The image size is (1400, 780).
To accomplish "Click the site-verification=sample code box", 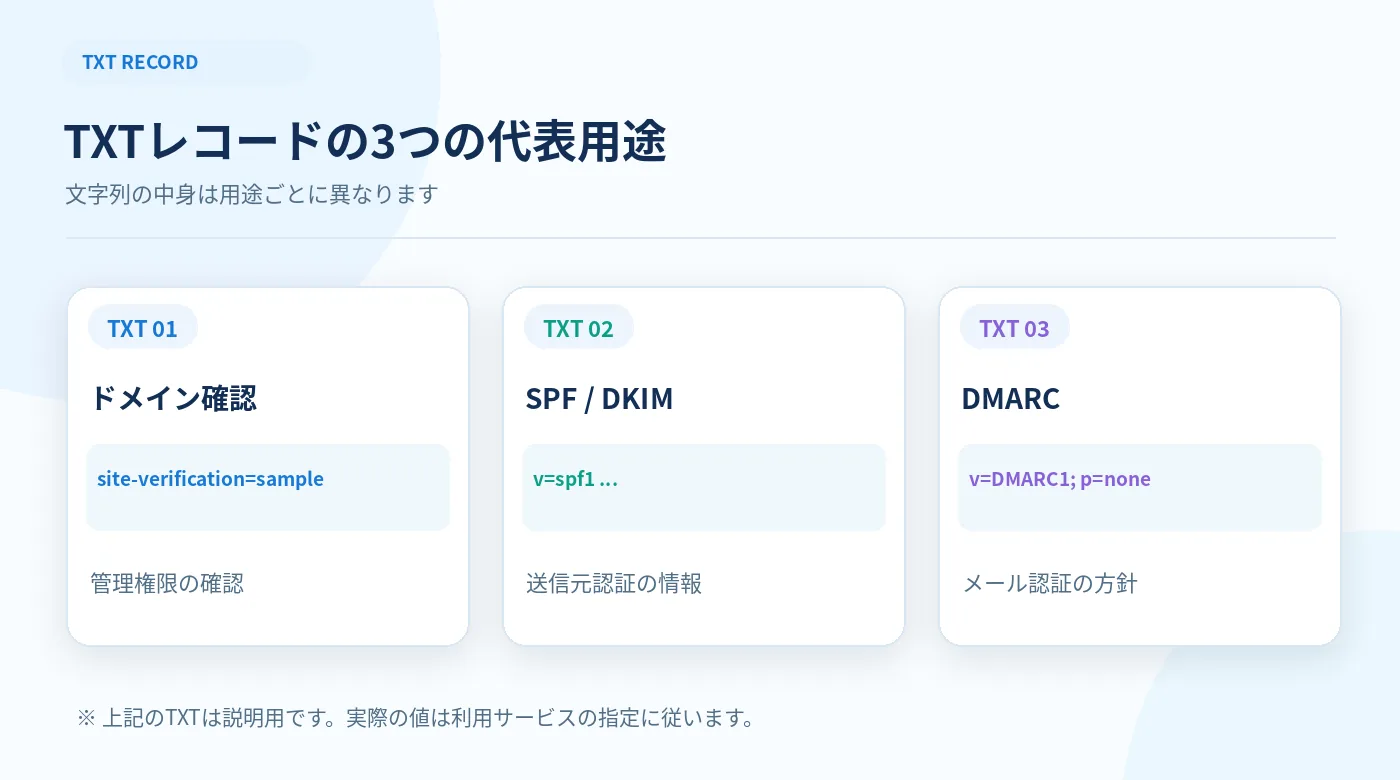I will [268, 487].
